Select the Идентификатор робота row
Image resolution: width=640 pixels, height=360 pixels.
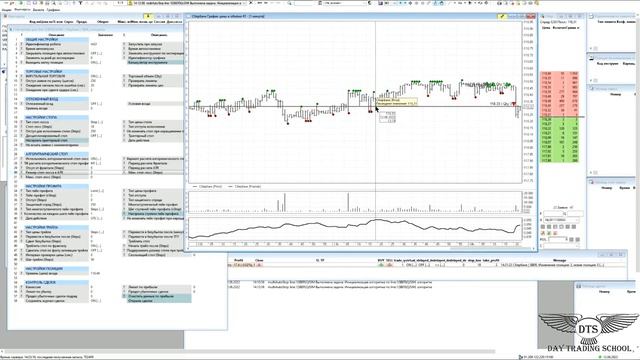click(56, 44)
